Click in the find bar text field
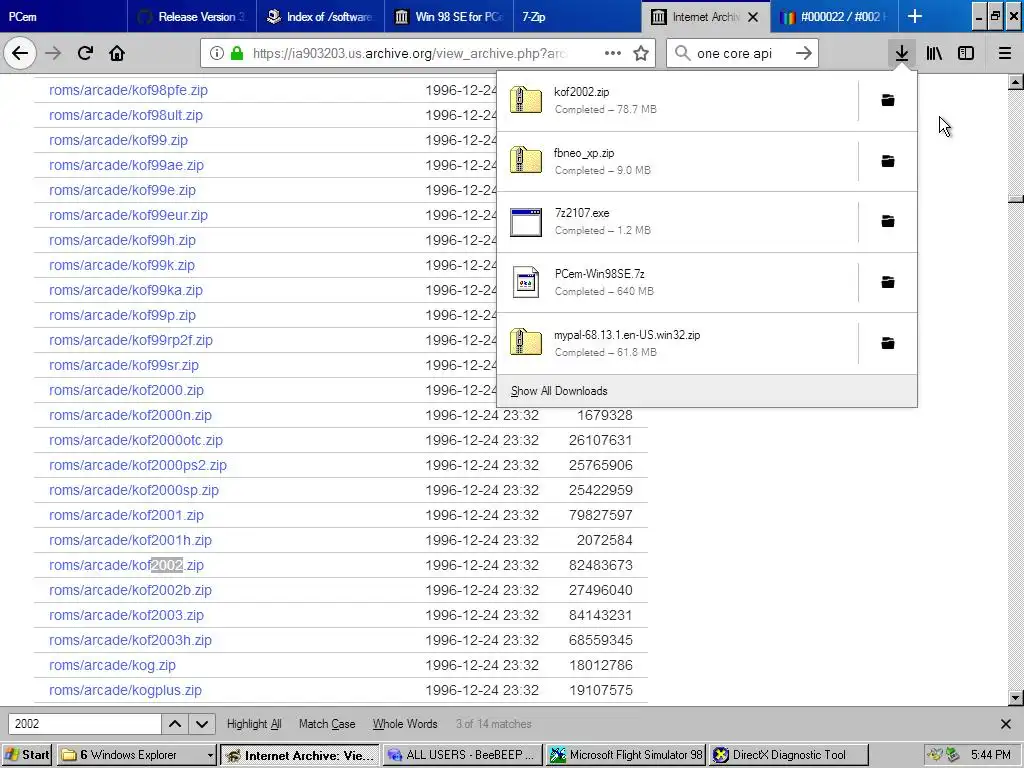This screenshot has width=1024, height=768. coord(84,724)
